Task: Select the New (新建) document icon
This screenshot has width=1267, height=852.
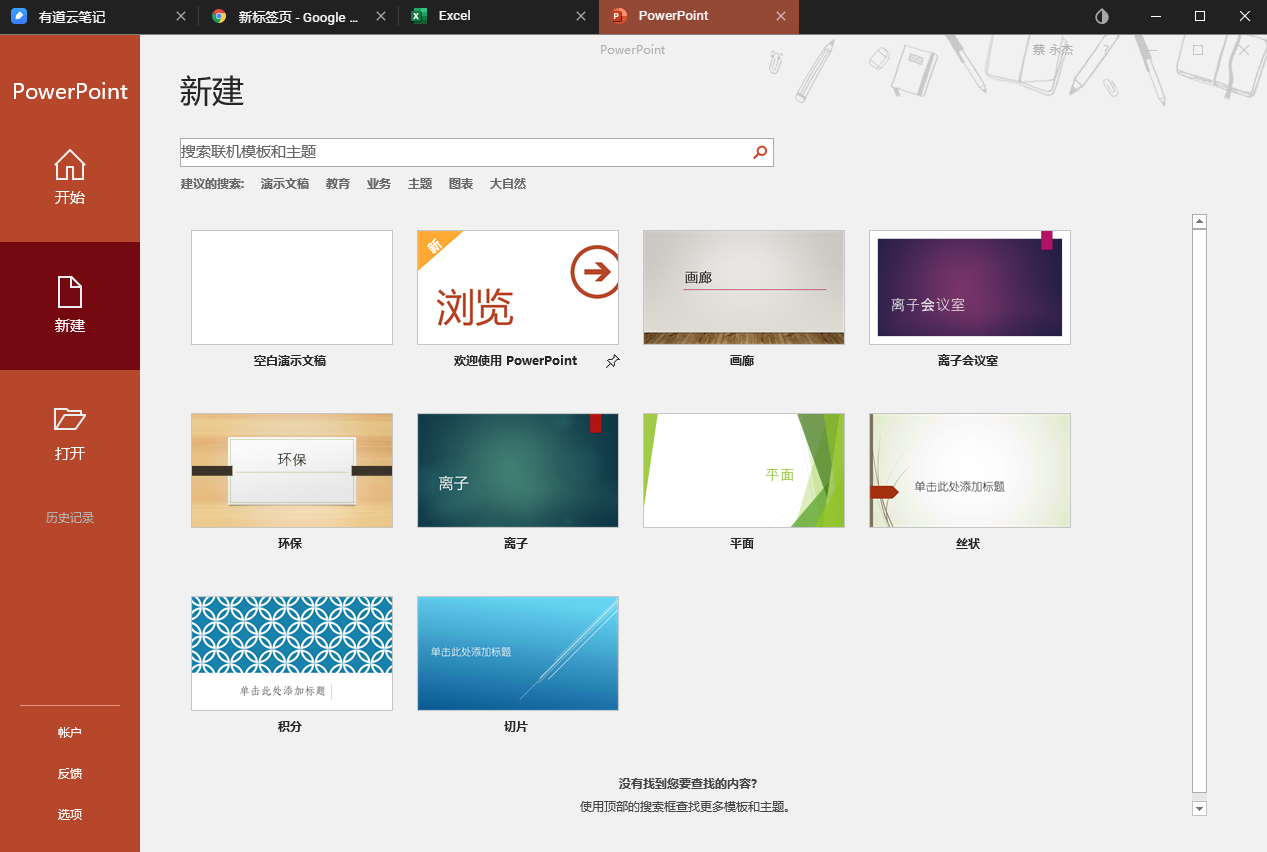Action: (70, 292)
